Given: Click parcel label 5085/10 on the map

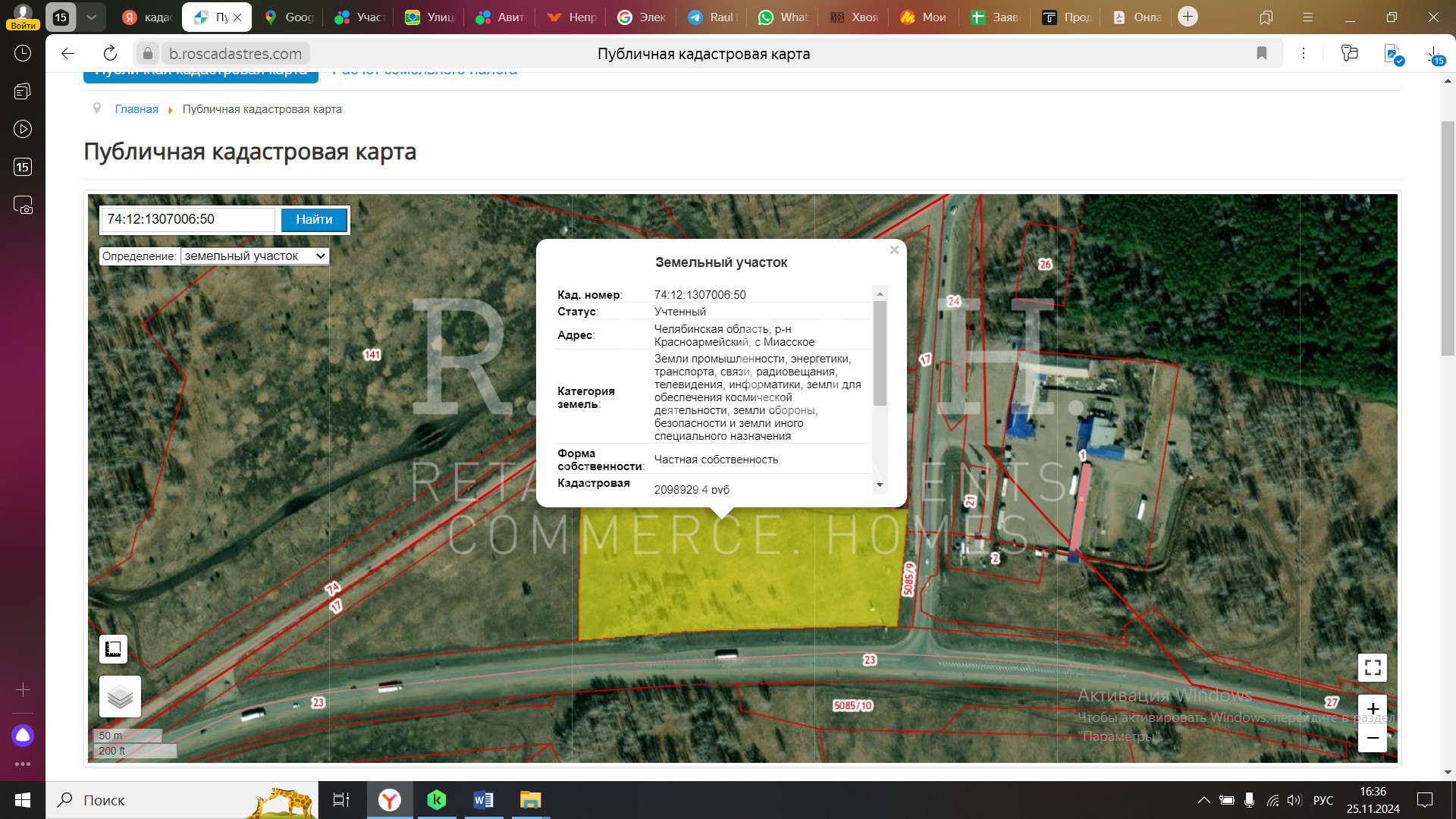Looking at the screenshot, I should [853, 705].
